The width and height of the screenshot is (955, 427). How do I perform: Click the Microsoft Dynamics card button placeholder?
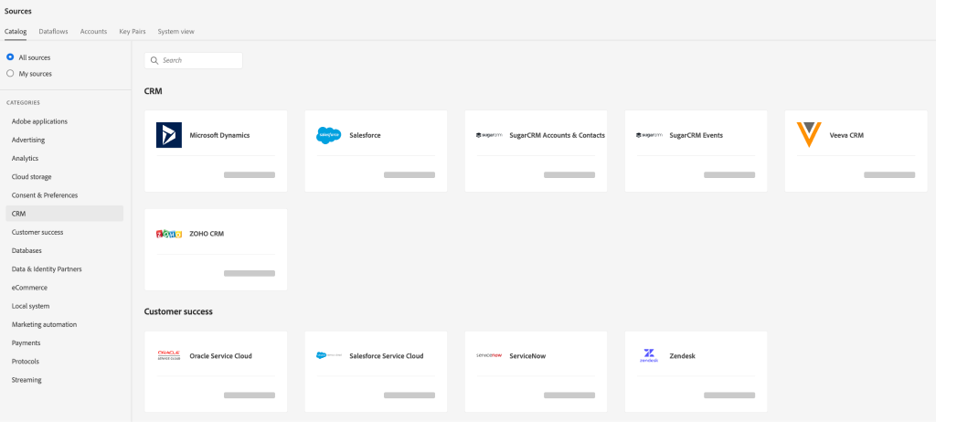[x=250, y=175]
